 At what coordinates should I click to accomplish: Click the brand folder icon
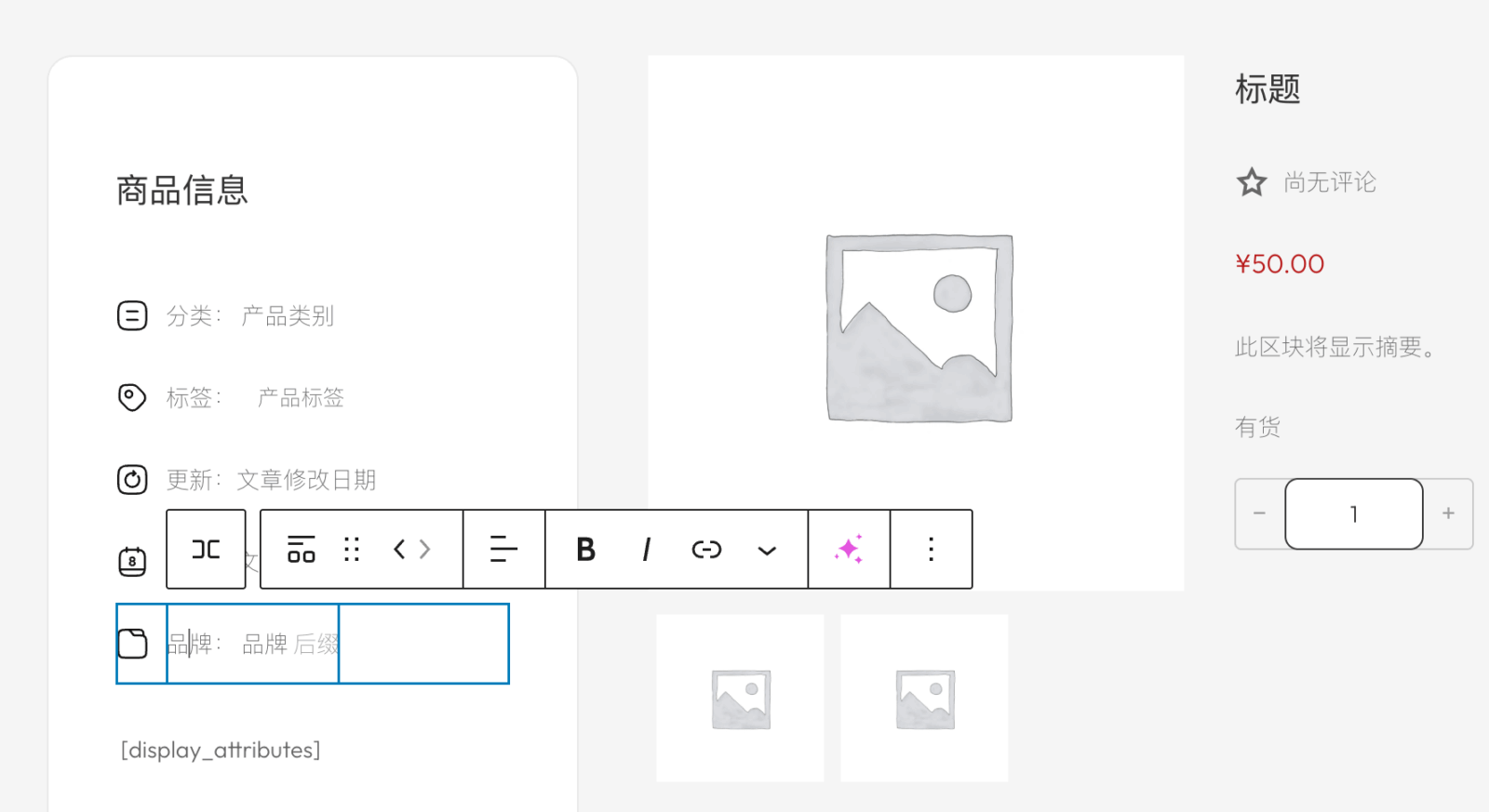coord(132,644)
